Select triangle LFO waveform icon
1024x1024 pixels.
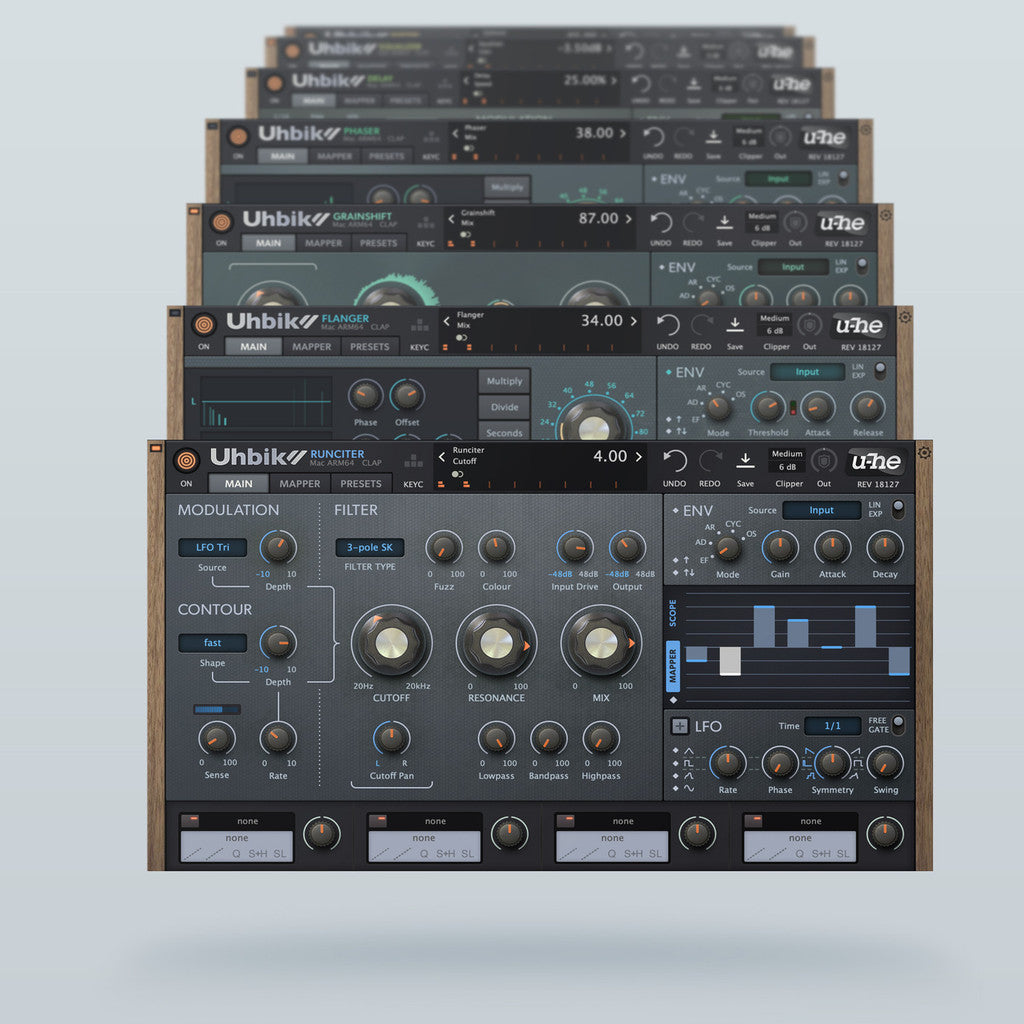point(688,751)
